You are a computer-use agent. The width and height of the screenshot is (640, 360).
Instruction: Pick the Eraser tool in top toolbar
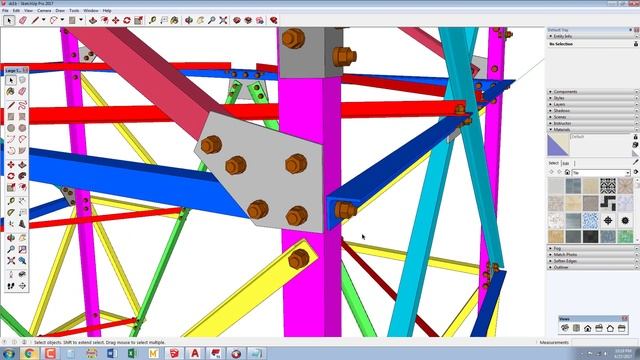(22, 20)
